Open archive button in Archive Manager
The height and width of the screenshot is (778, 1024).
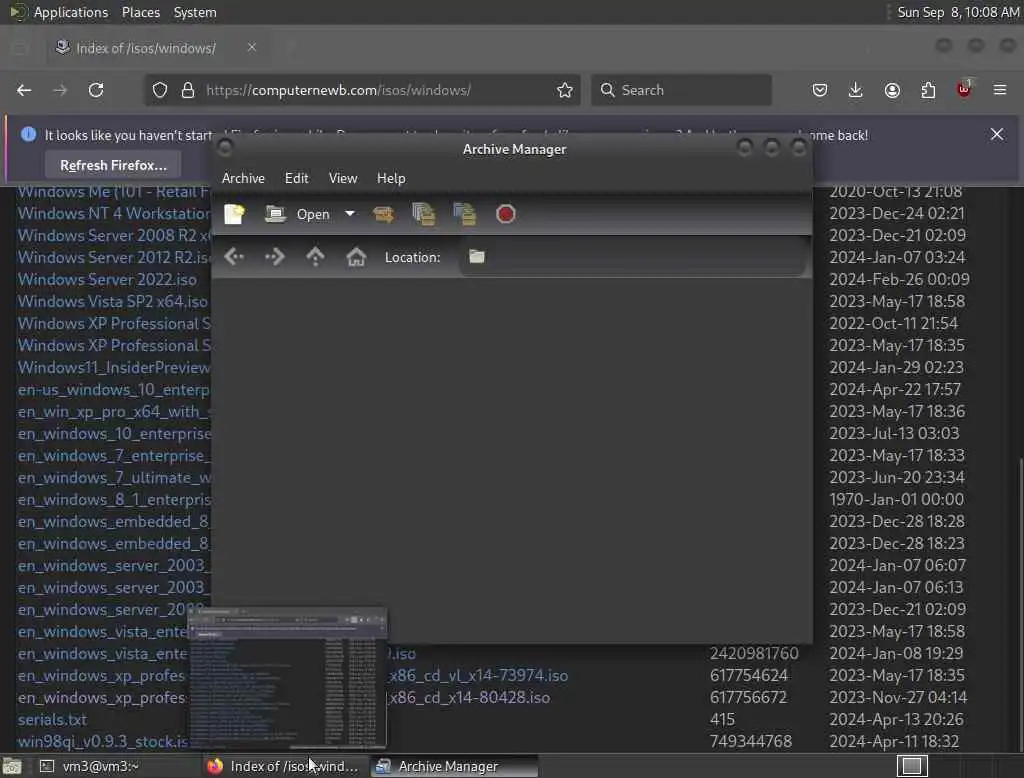(298, 214)
